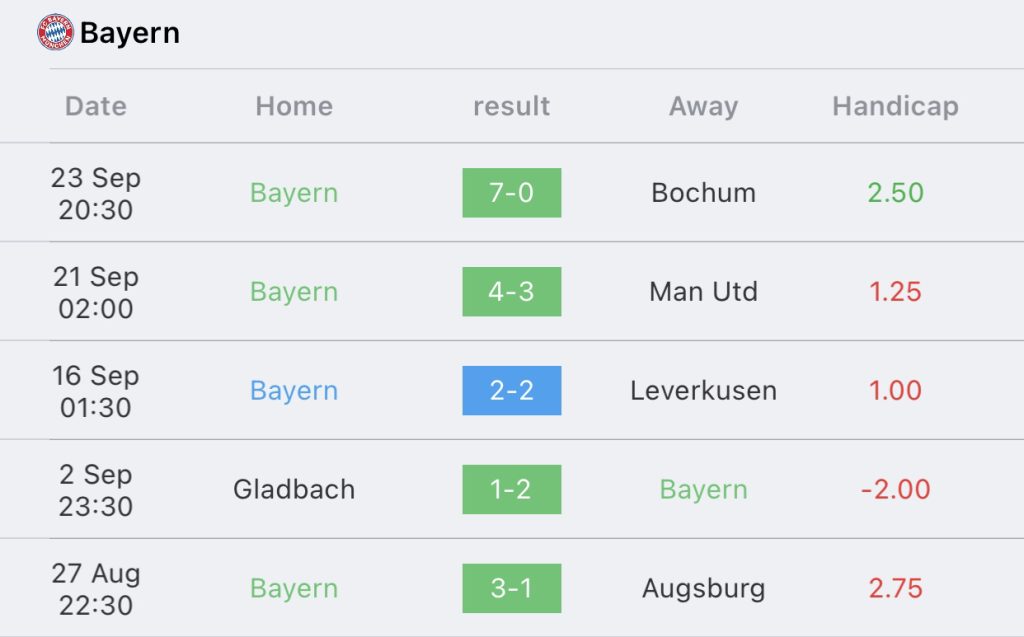The width and height of the screenshot is (1024, 637).
Task: Open the 3-1 Augsburg result badge
Action: [x=511, y=589]
